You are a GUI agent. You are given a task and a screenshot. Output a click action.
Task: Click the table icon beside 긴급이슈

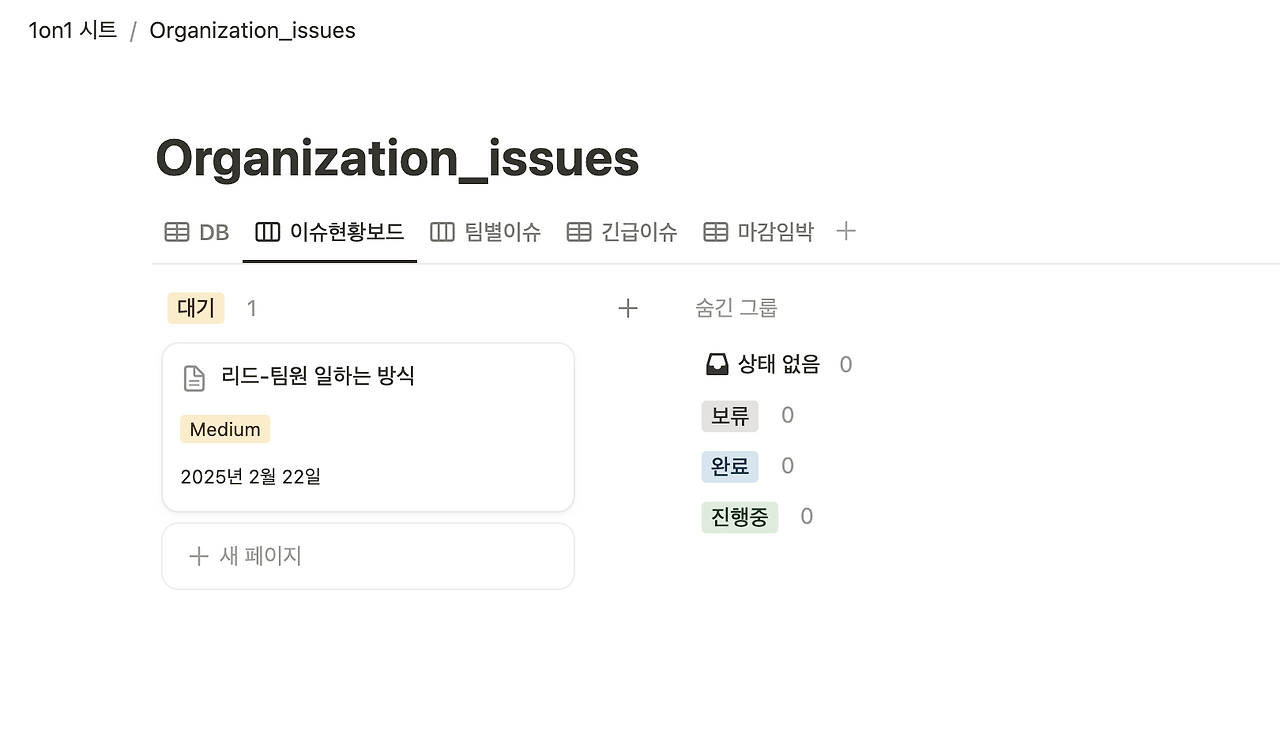coord(578,231)
